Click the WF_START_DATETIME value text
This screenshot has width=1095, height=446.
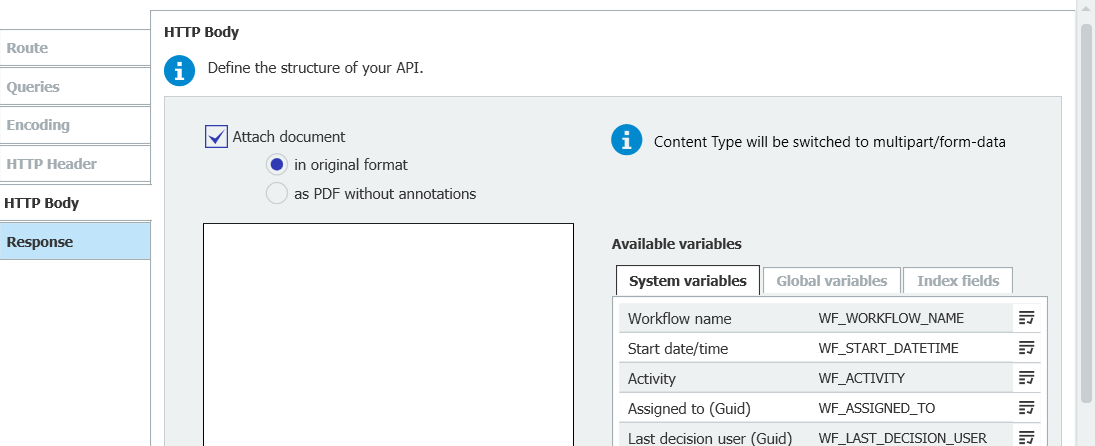point(888,348)
